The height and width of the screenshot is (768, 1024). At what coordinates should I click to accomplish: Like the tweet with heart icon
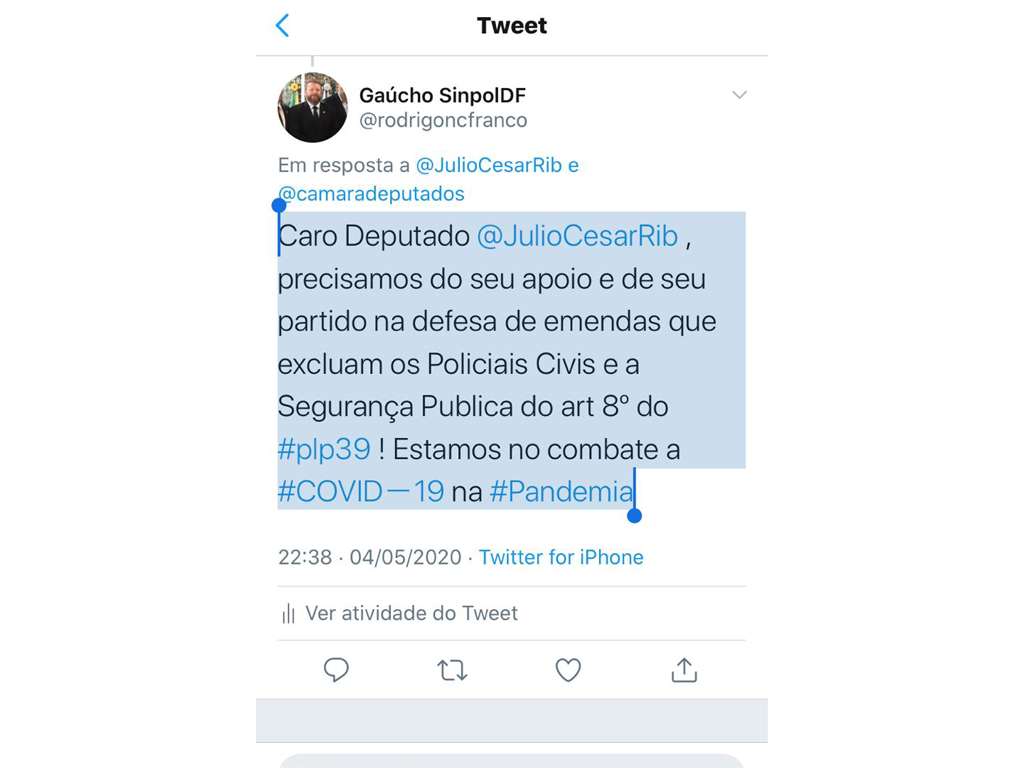click(x=568, y=670)
